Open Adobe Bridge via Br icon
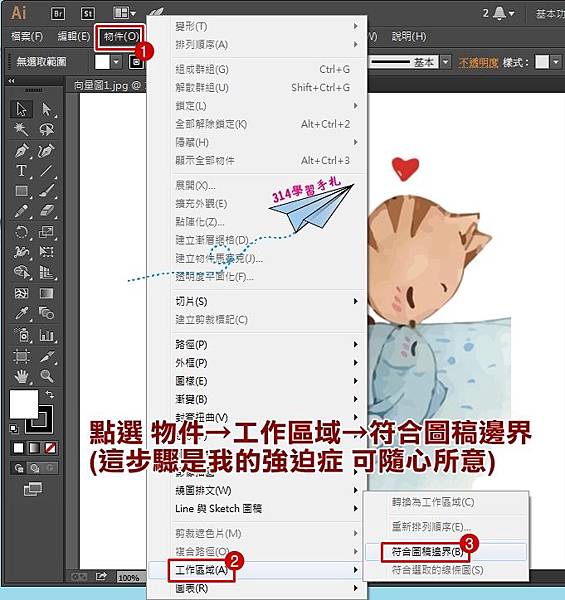 tap(58, 14)
